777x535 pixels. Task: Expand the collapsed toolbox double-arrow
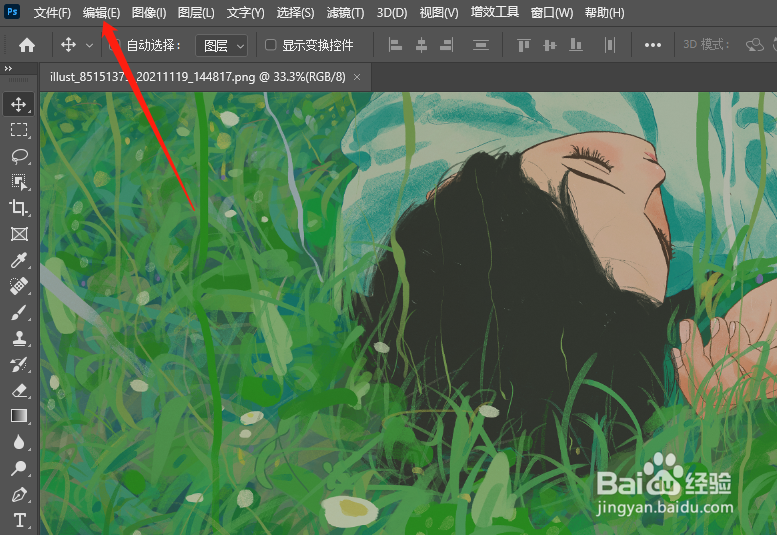(x=8, y=68)
